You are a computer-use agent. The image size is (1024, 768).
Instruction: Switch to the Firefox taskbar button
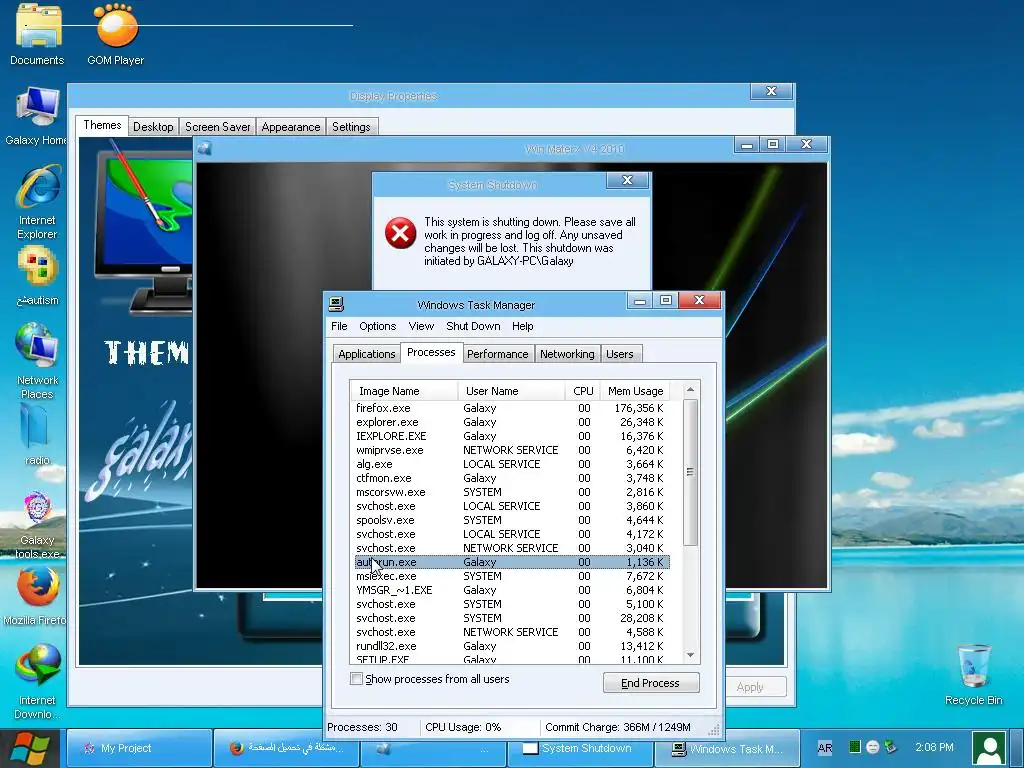pyautogui.click(x=286, y=748)
